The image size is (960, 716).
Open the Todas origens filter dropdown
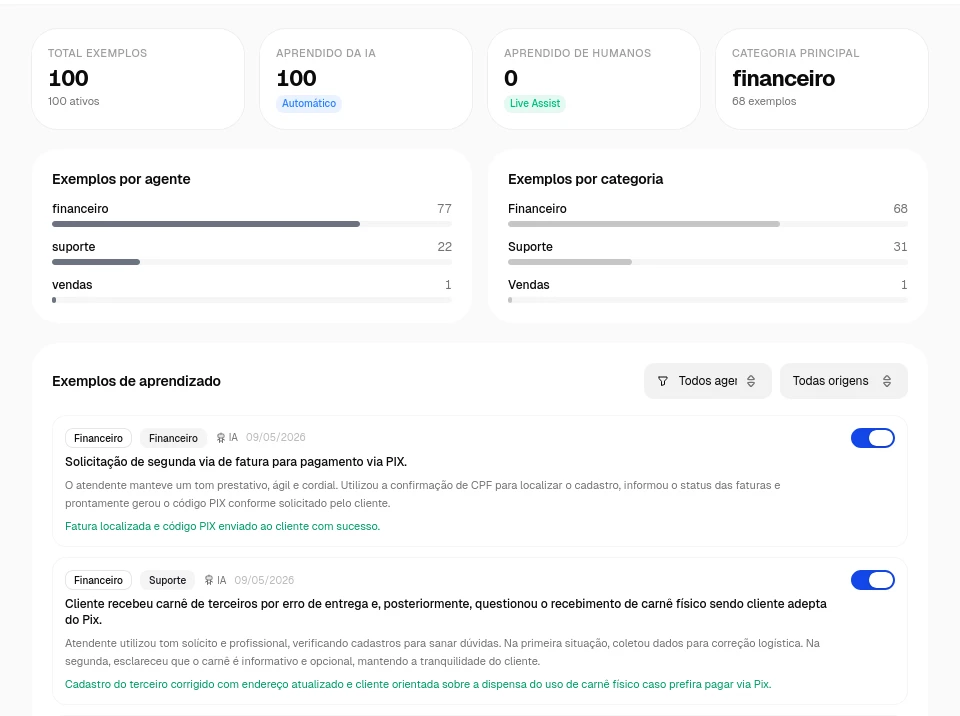click(x=843, y=381)
